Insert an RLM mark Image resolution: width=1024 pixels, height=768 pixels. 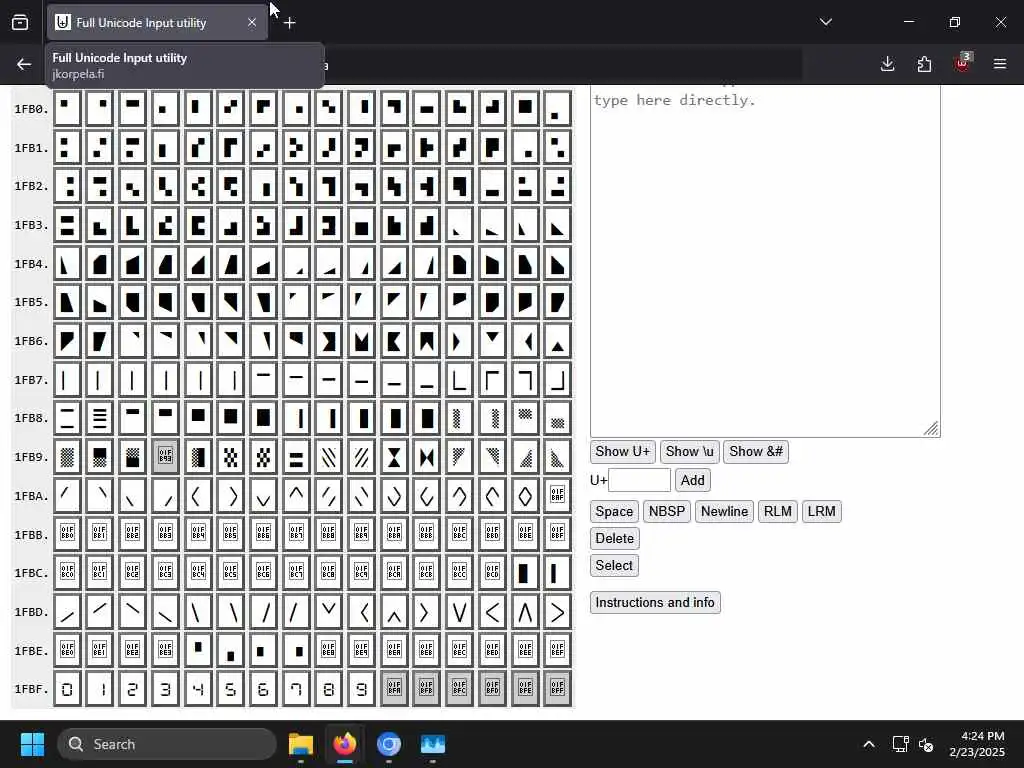[x=777, y=511]
